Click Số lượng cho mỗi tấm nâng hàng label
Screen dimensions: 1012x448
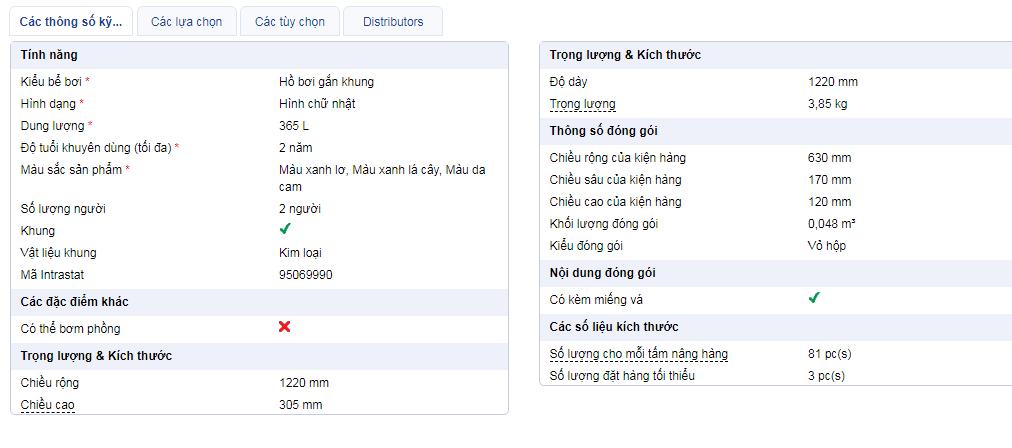(x=639, y=354)
